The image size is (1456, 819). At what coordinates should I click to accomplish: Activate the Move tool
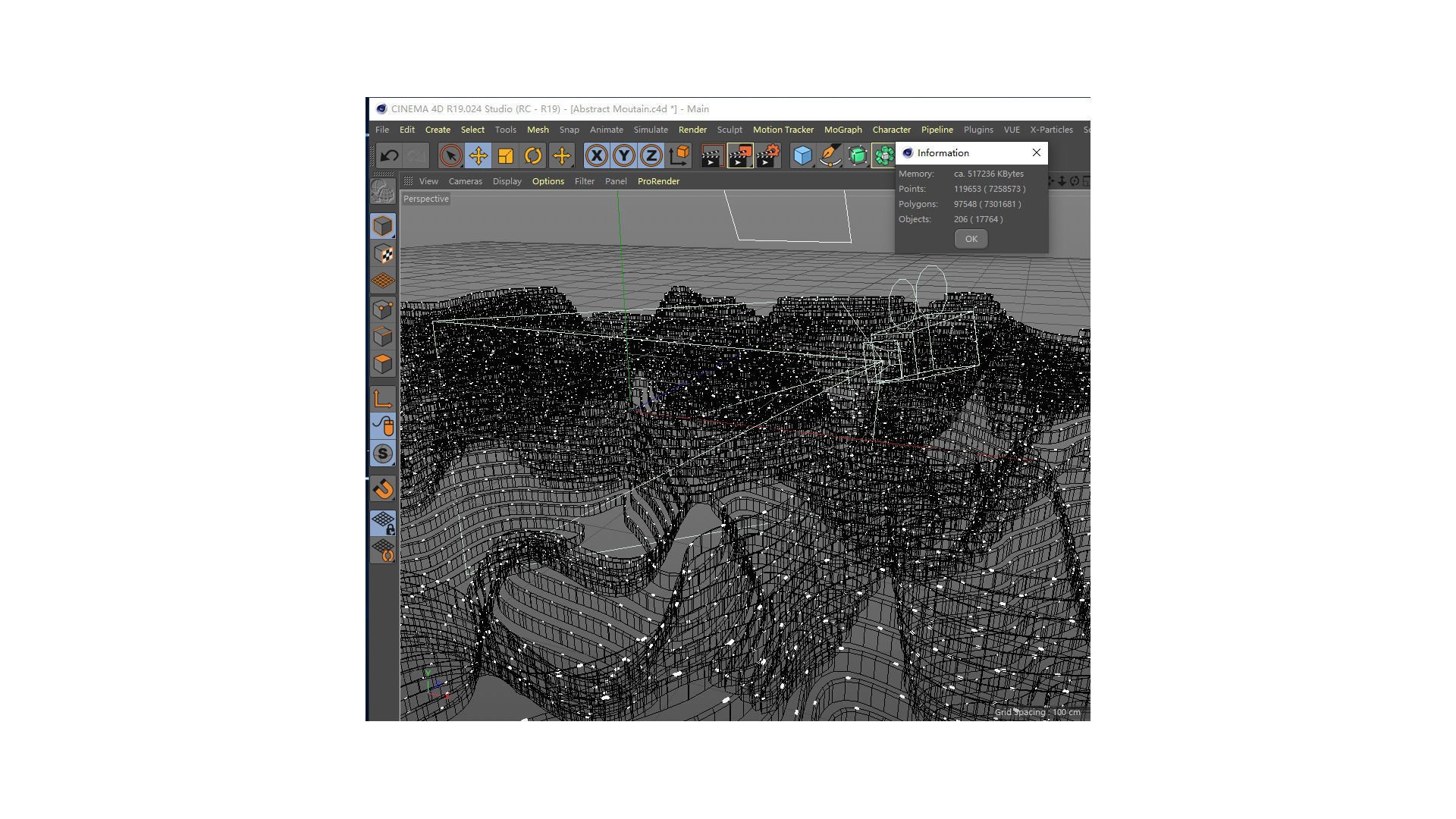[479, 156]
